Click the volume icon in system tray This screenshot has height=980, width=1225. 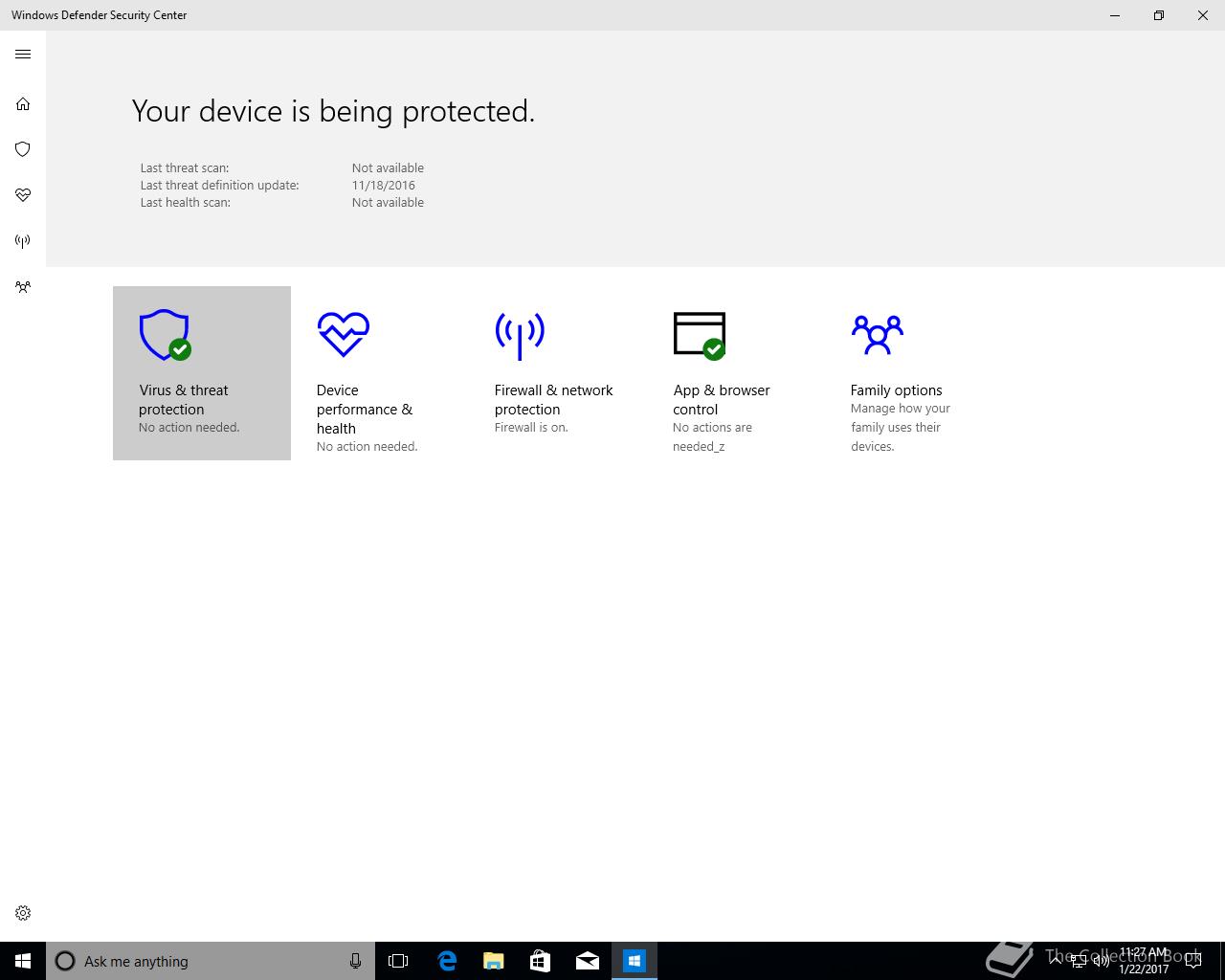click(x=1101, y=961)
